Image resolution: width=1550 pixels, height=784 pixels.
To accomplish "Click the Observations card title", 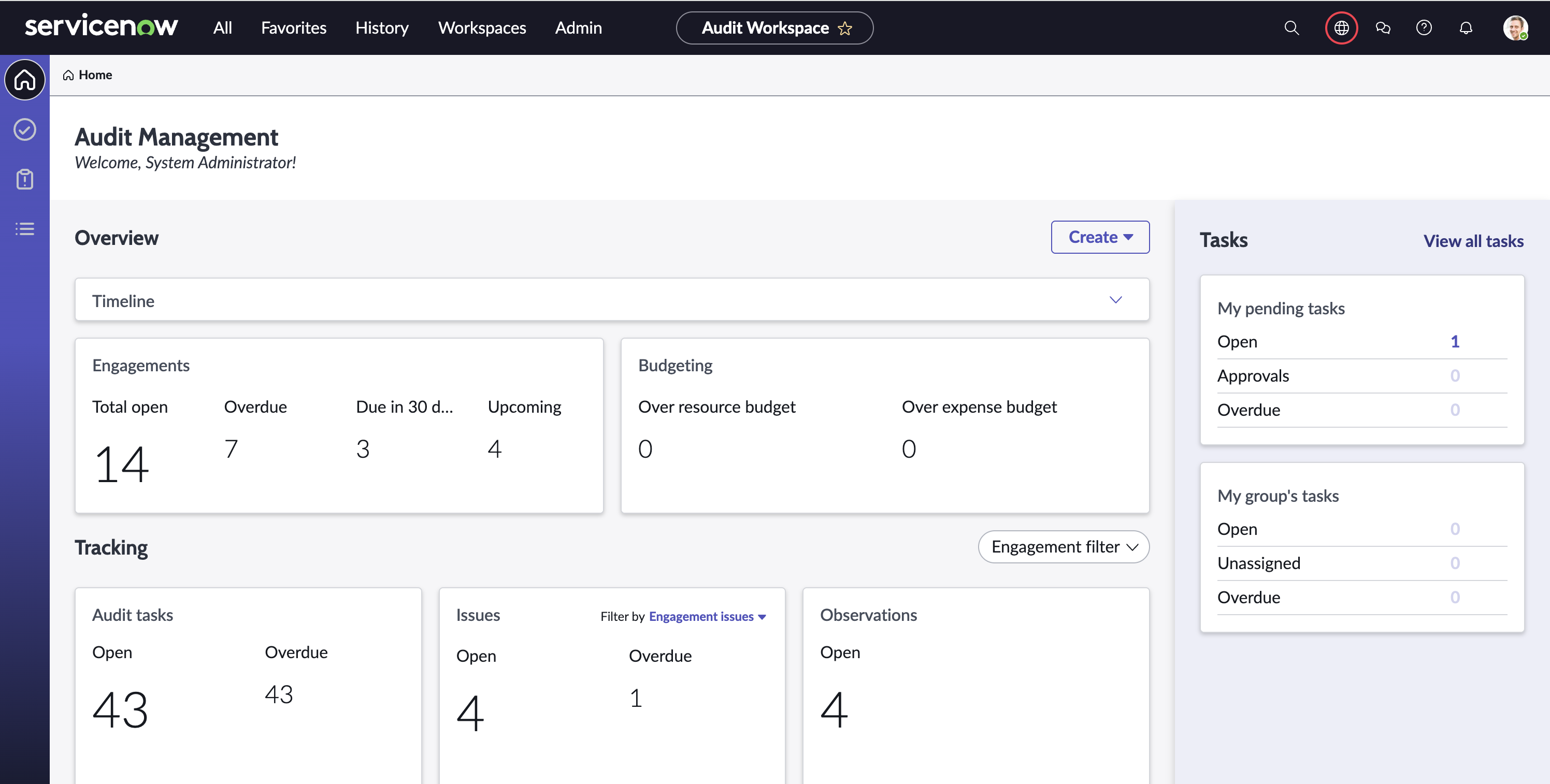I will click(x=868, y=615).
